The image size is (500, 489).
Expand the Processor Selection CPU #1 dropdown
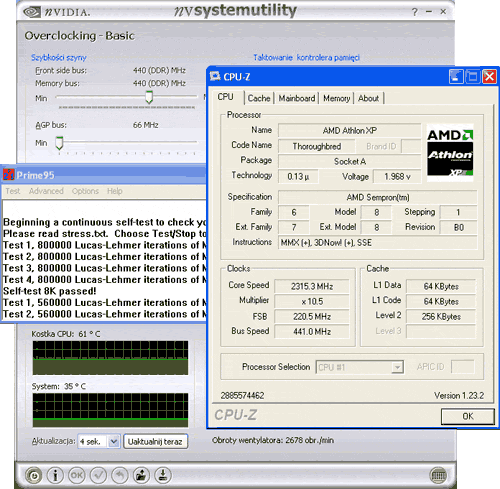click(397, 367)
